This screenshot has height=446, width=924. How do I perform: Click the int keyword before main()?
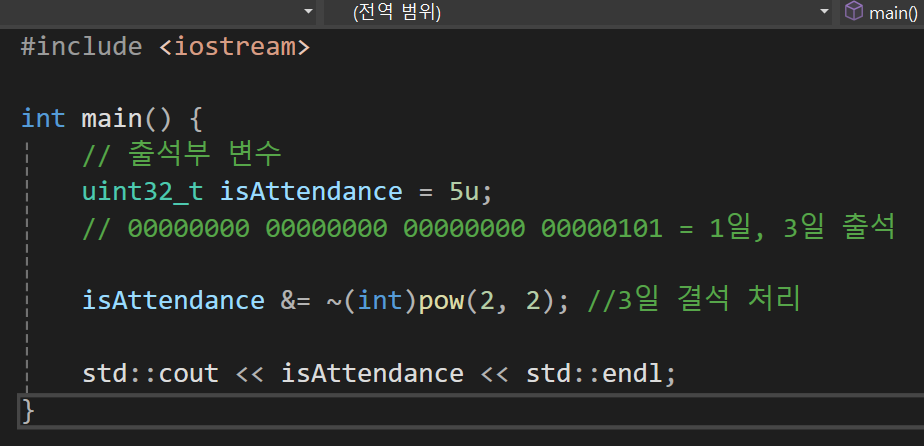tap(43, 118)
